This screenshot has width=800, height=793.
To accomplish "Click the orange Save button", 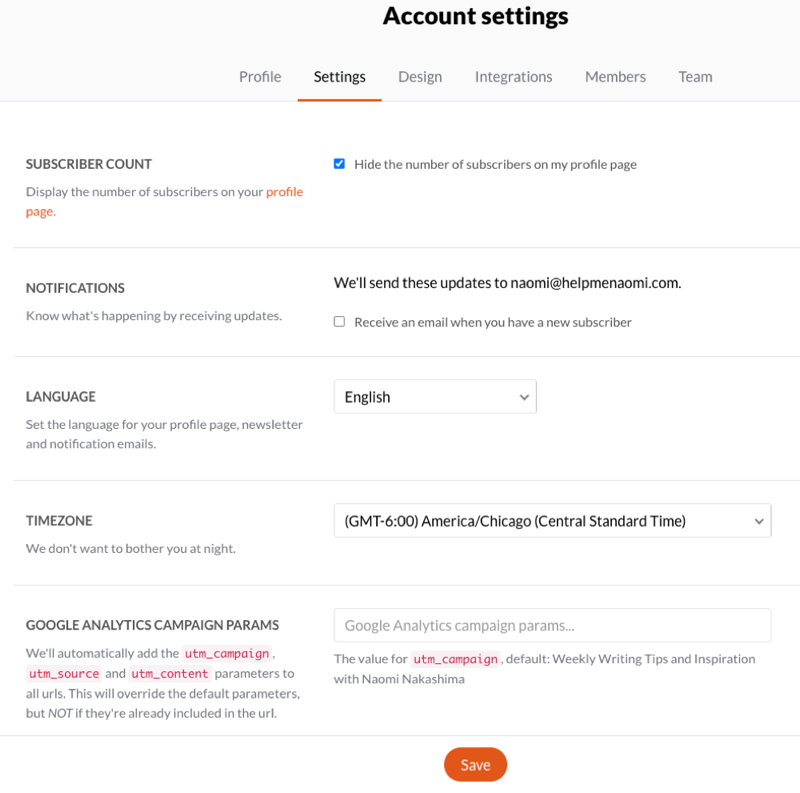I will click(x=475, y=764).
